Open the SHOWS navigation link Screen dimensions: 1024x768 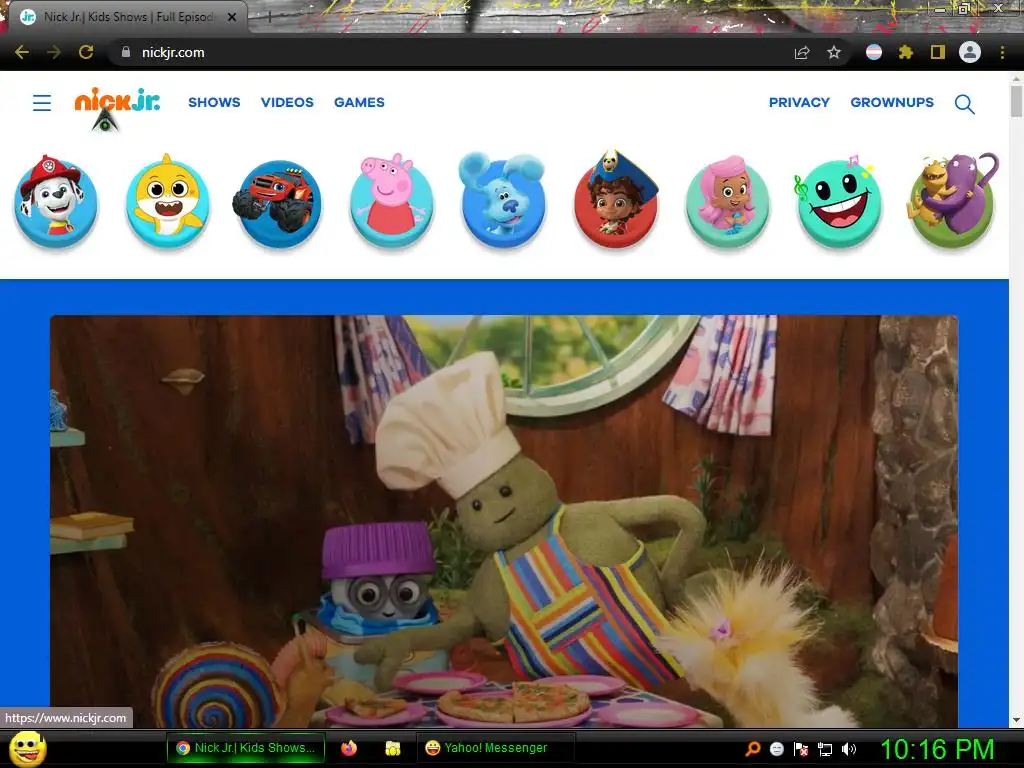coord(214,103)
